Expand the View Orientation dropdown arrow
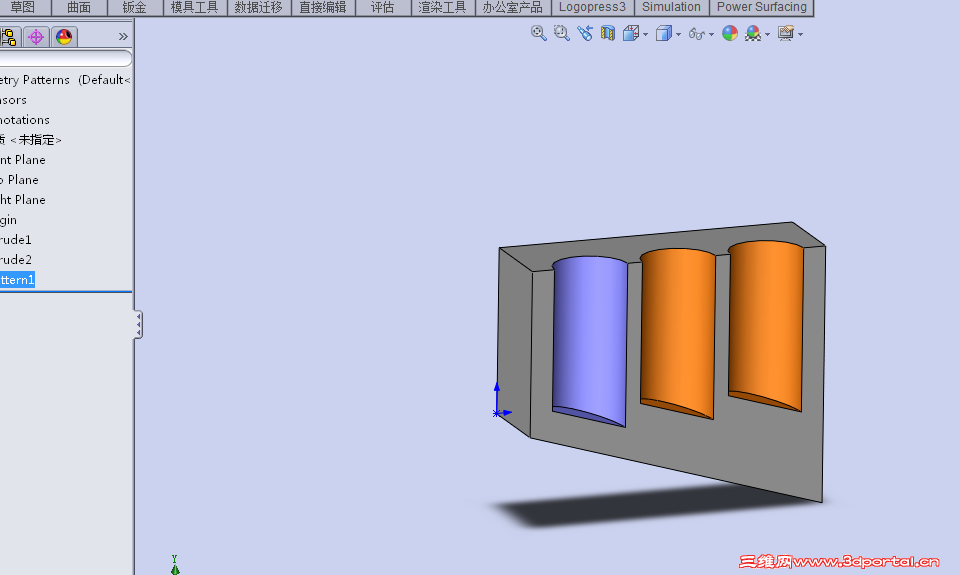The image size is (959, 575). coord(645,35)
